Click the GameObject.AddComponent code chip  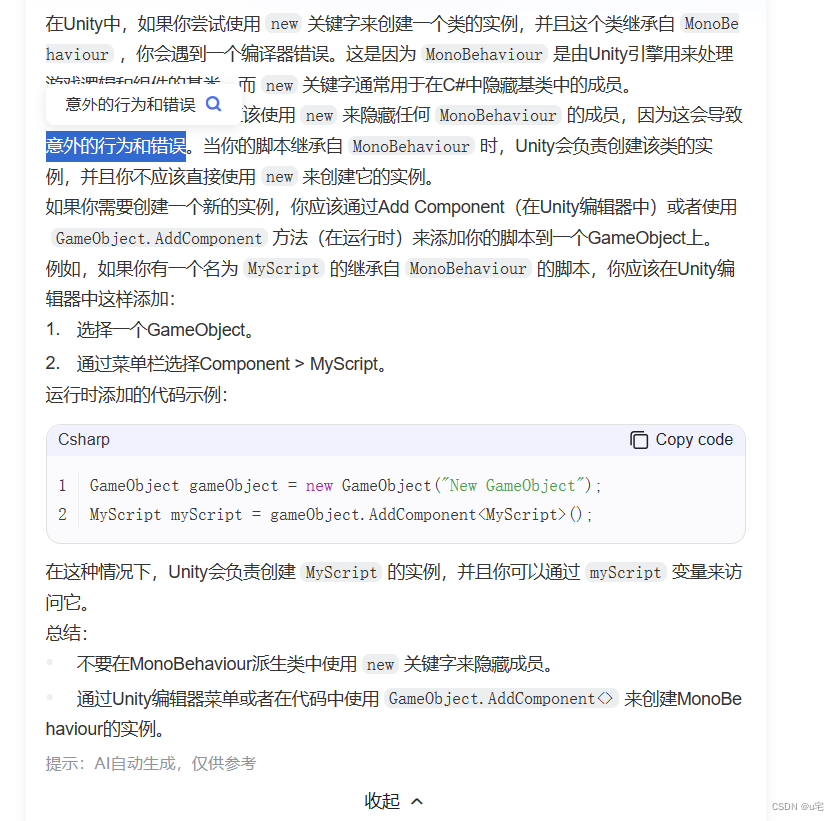coord(158,238)
